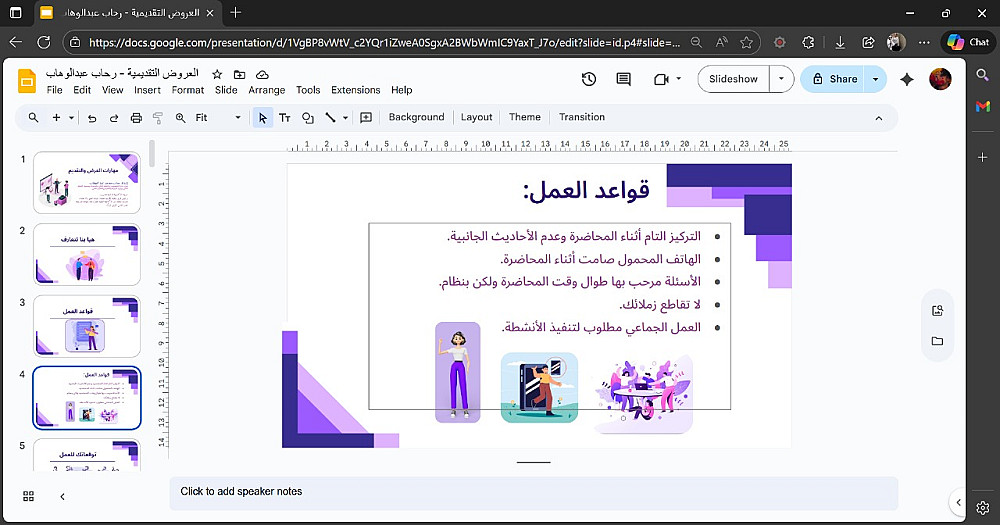The width and height of the screenshot is (1000, 525).
Task: Open the Arrange menu
Action: click(x=267, y=90)
